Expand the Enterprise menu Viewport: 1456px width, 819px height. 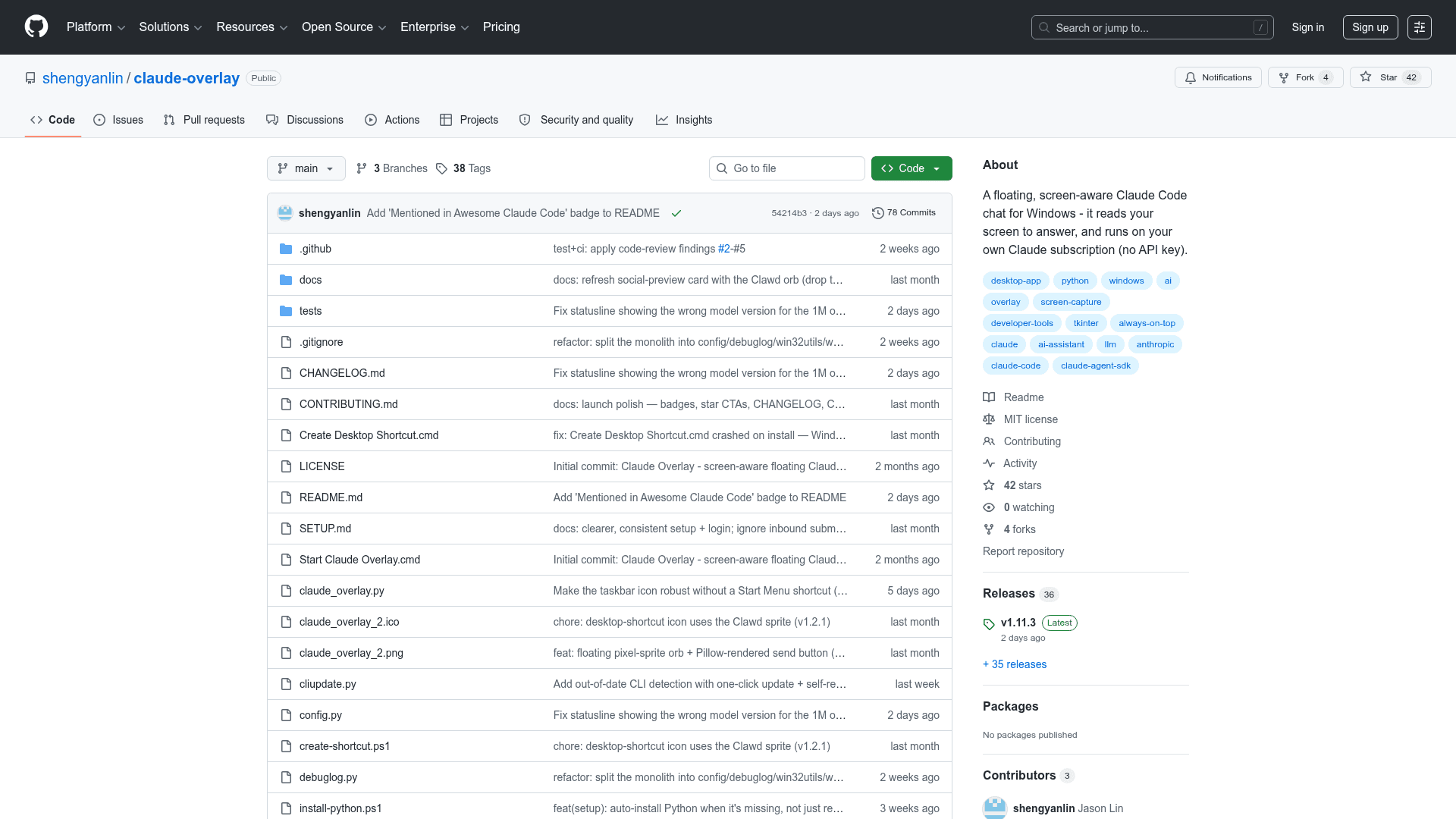point(435,27)
